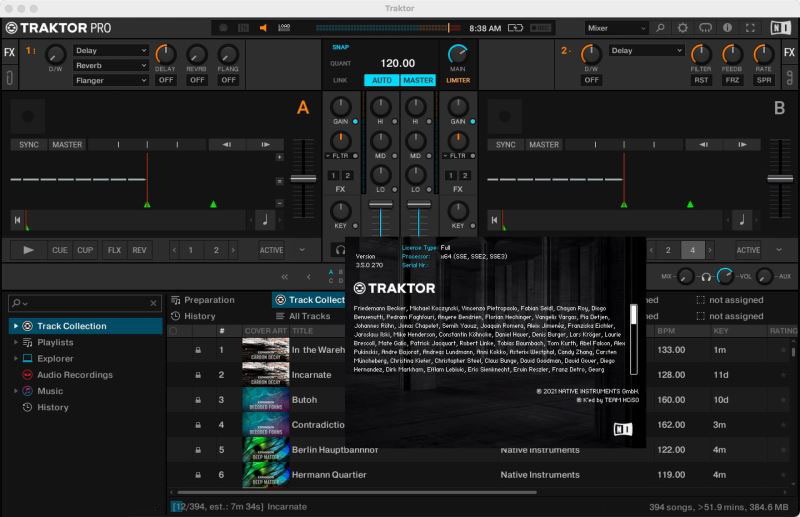Click Deck B tempo fader
The height and width of the screenshot is (517, 800).
pos(780,179)
